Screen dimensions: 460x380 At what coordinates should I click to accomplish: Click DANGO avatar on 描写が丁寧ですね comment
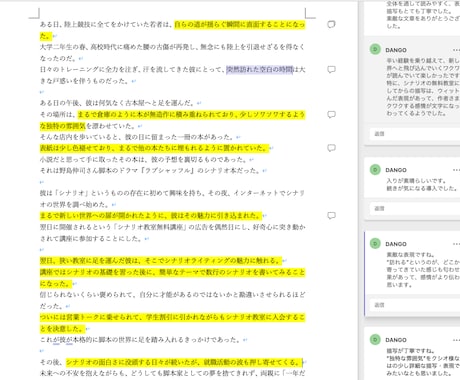tap(375, 339)
